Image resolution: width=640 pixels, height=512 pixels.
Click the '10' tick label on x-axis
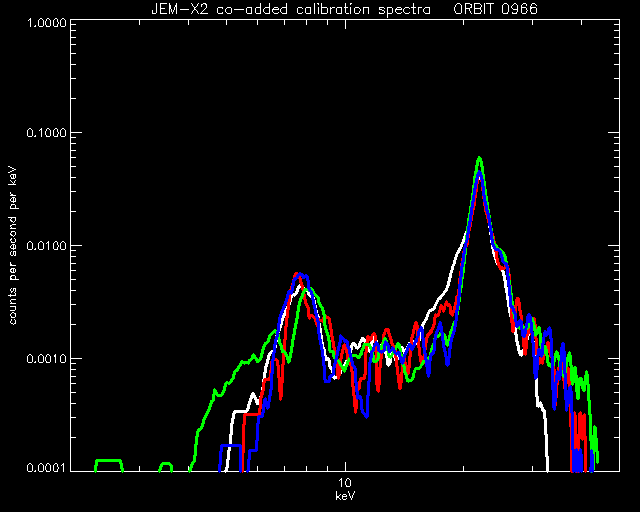click(345, 483)
